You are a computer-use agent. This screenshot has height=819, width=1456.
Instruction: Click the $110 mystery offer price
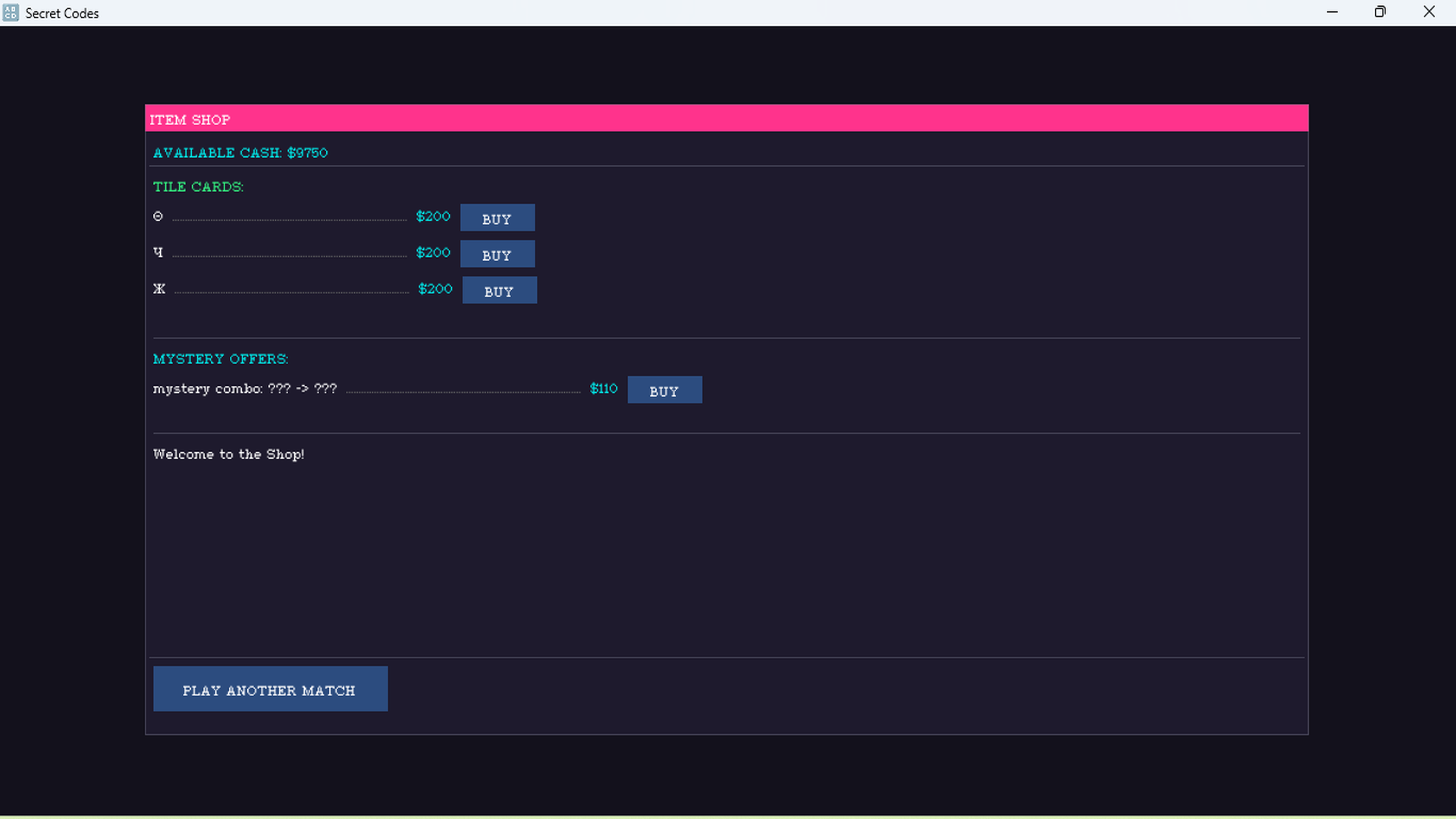pos(604,388)
